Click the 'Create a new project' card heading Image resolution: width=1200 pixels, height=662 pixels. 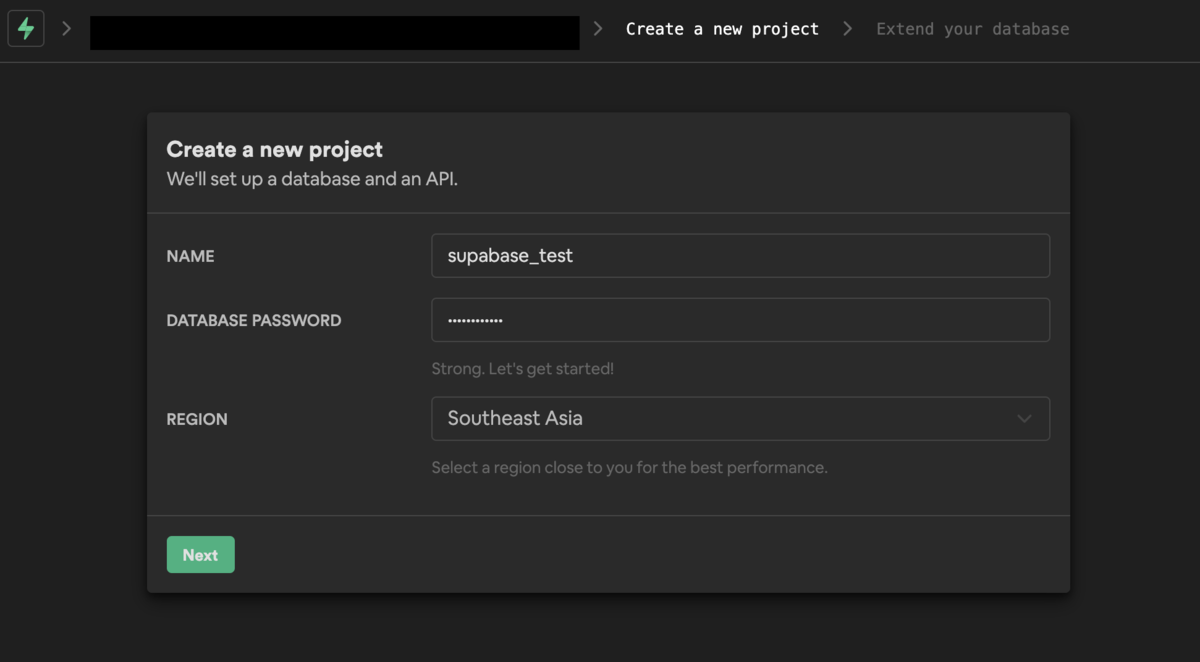[x=274, y=150]
